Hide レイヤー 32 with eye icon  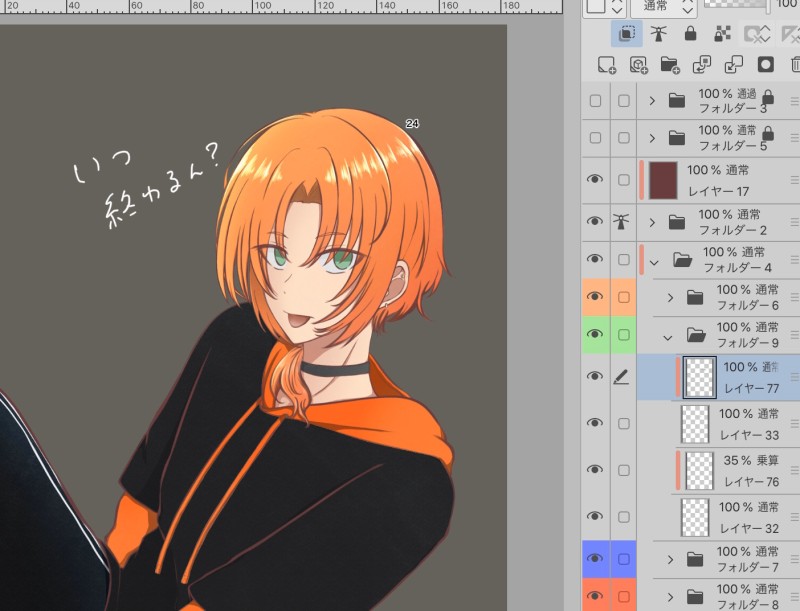click(595, 516)
